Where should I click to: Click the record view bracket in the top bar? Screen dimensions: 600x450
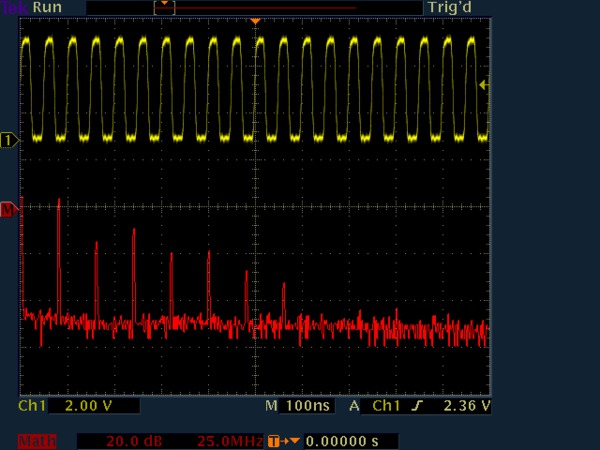pos(165,7)
